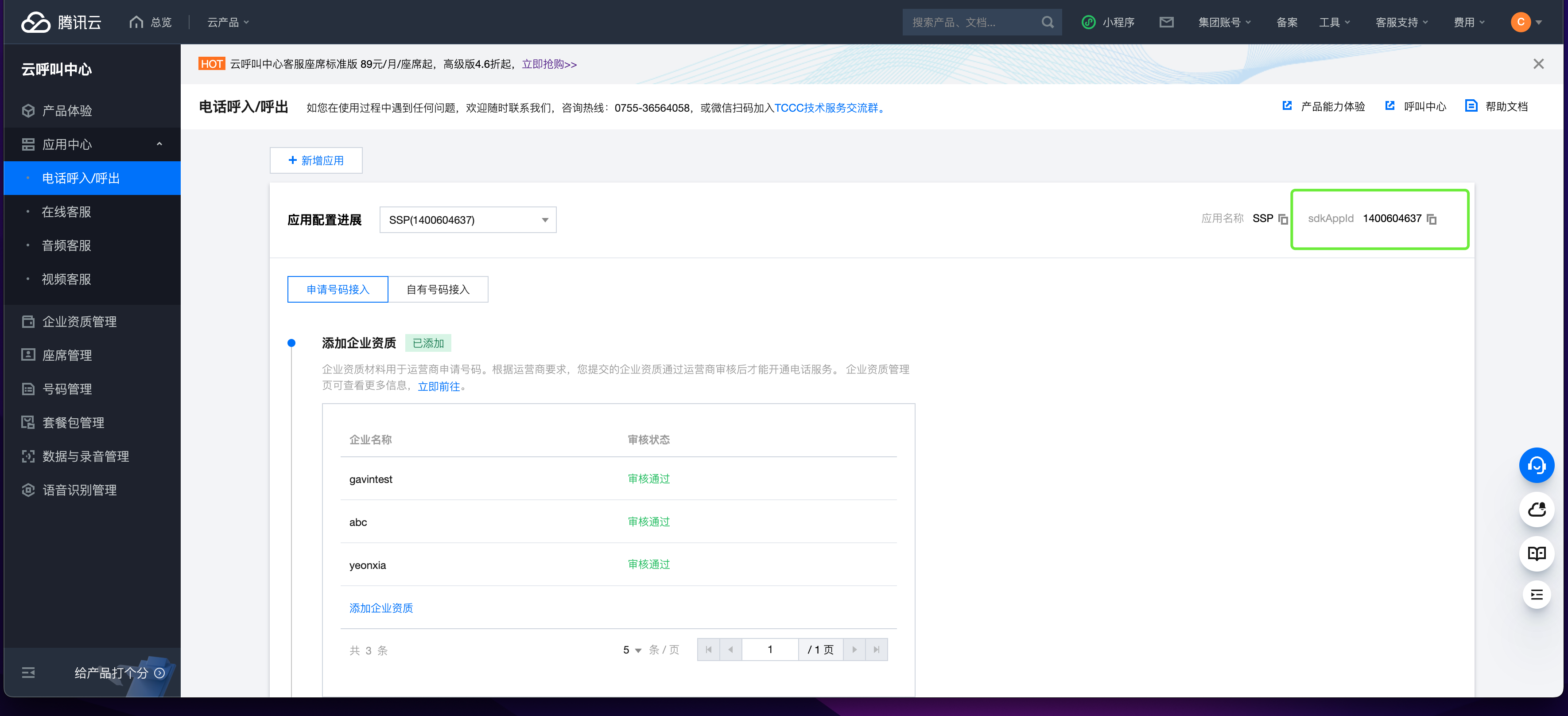Copy the SSP application name via copy icon
The image size is (1568, 716).
point(1284,218)
